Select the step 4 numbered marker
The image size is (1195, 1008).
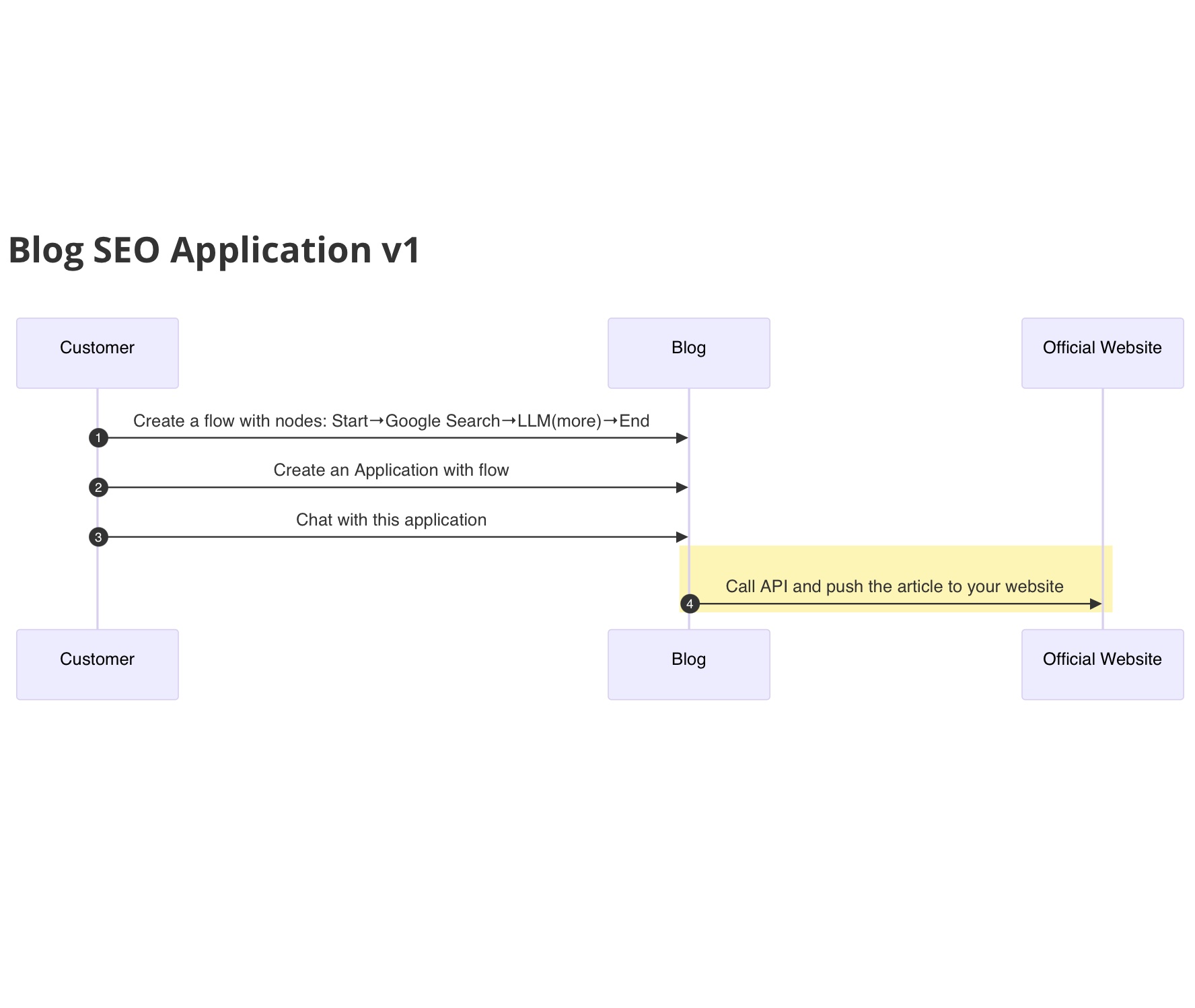690,604
